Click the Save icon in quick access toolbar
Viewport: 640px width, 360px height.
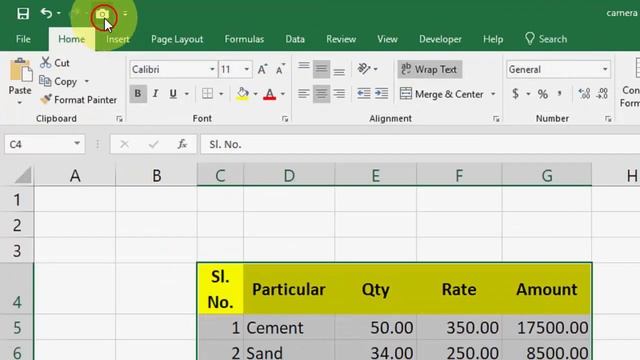[23, 13]
